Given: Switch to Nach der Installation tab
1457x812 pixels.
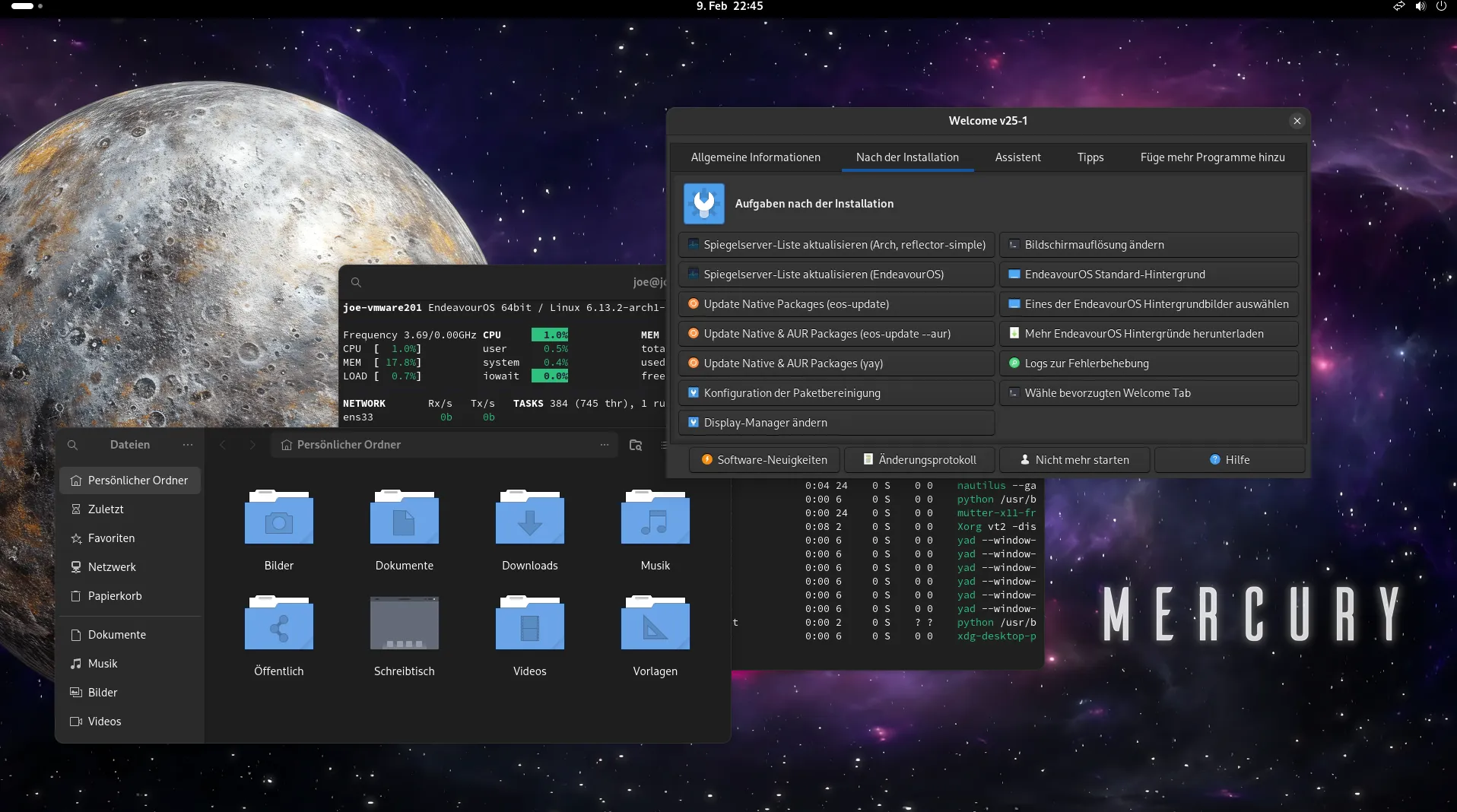Looking at the screenshot, I should coord(907,157).
